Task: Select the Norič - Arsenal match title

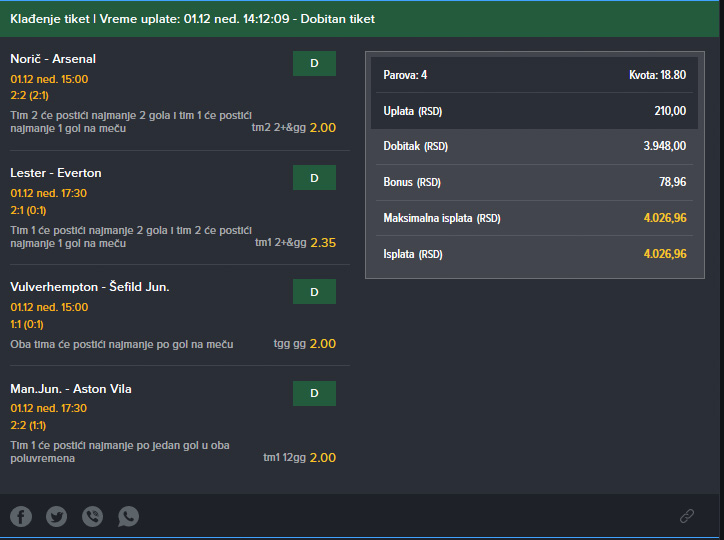Action: click(53, 59)
